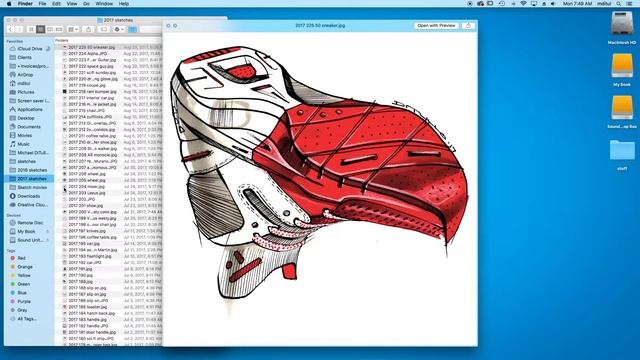Open Creative Cloud folder in sidebar
The width and height of the screenshot is (640, 360).
32,205
